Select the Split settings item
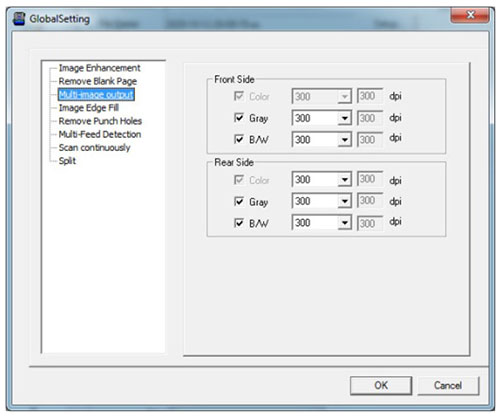 (x=67, y=161)
